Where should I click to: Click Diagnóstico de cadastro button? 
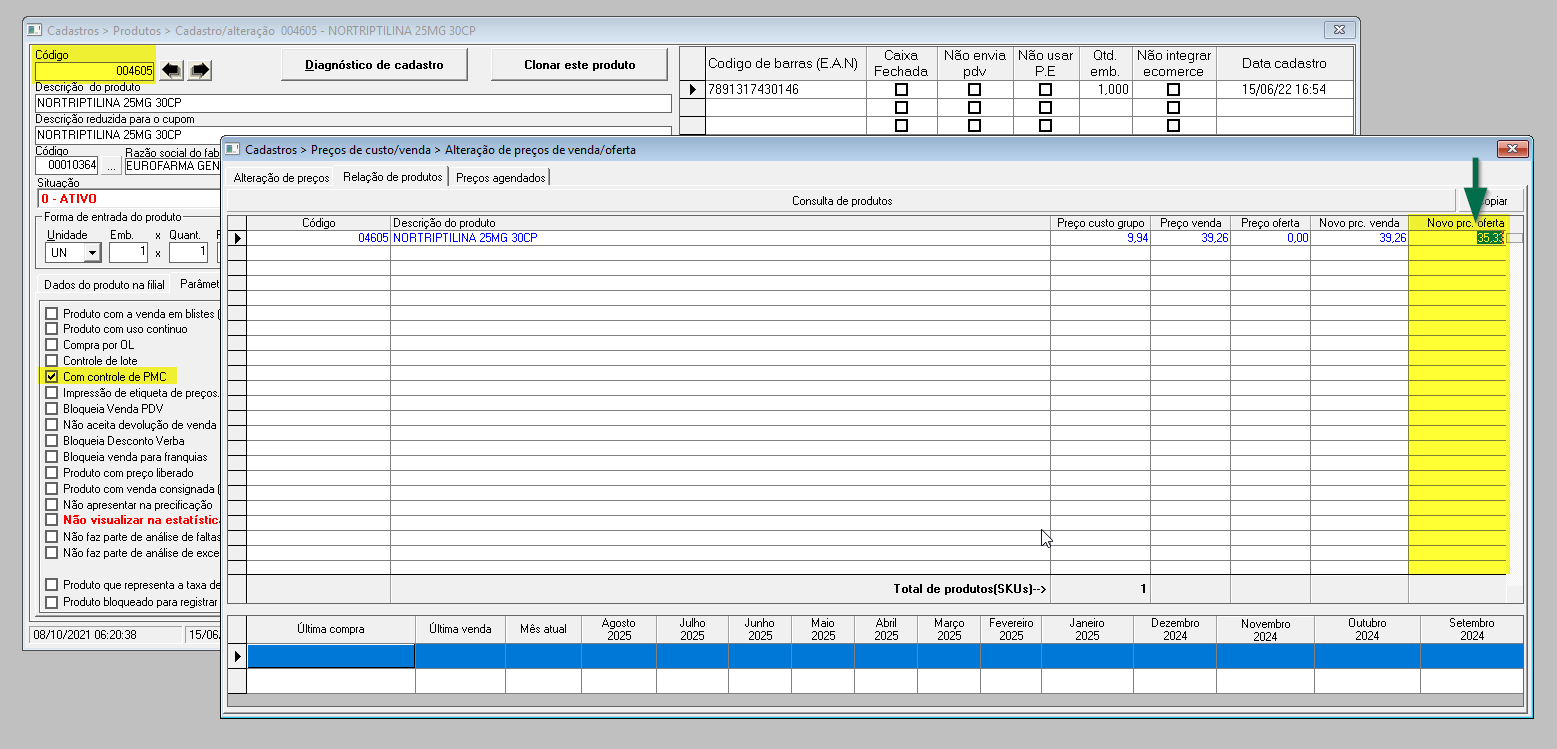pos(373,65)
